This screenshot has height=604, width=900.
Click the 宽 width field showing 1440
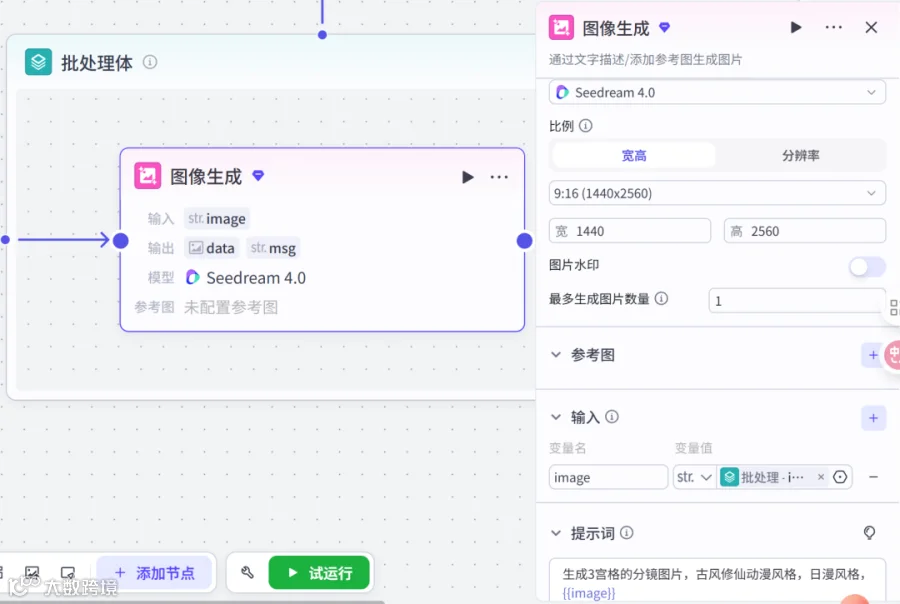point(630,231)
